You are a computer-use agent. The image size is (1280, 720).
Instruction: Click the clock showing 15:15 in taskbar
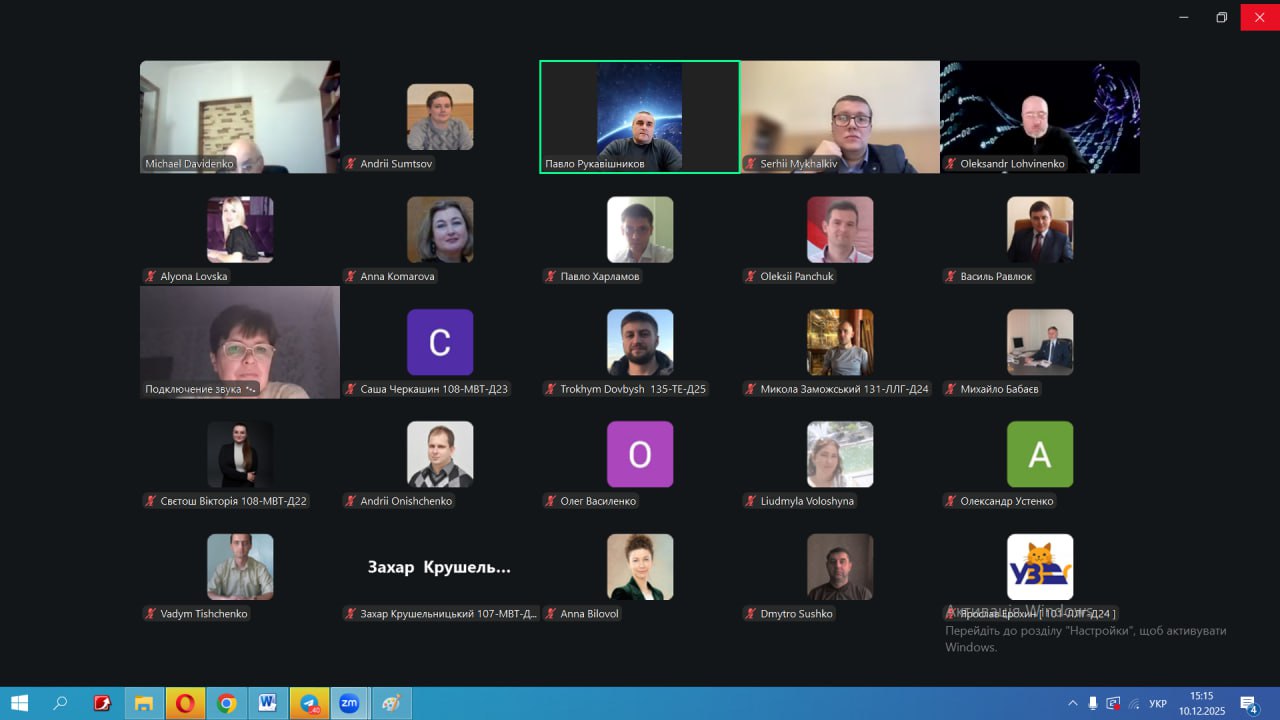[x=1202, y=703]
